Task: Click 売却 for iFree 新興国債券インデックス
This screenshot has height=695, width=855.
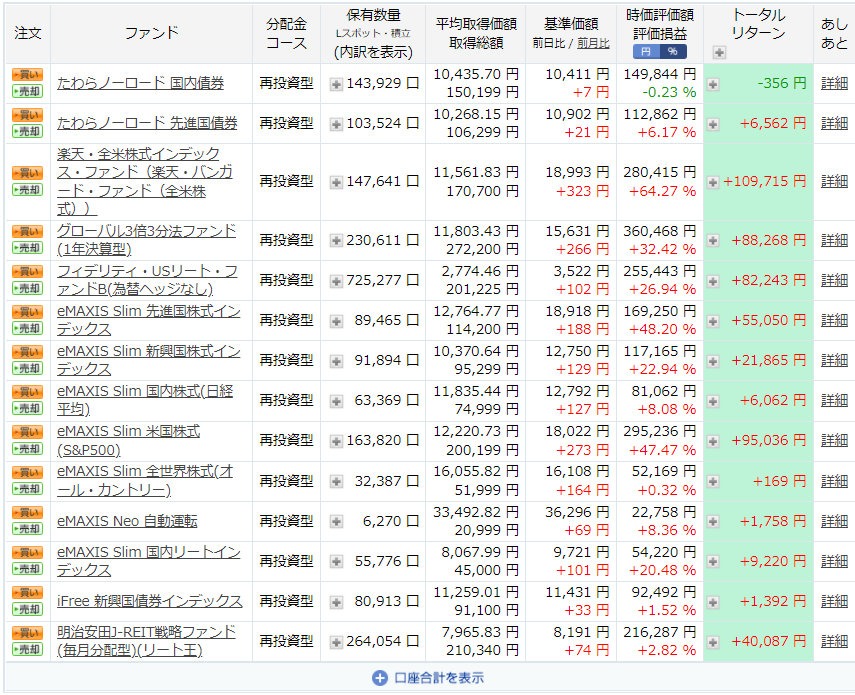Action: 27,609
